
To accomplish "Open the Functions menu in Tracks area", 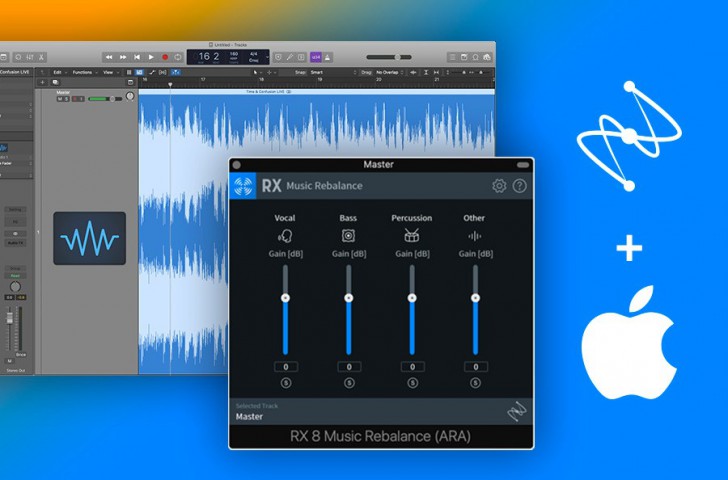I will coord(83,72).
